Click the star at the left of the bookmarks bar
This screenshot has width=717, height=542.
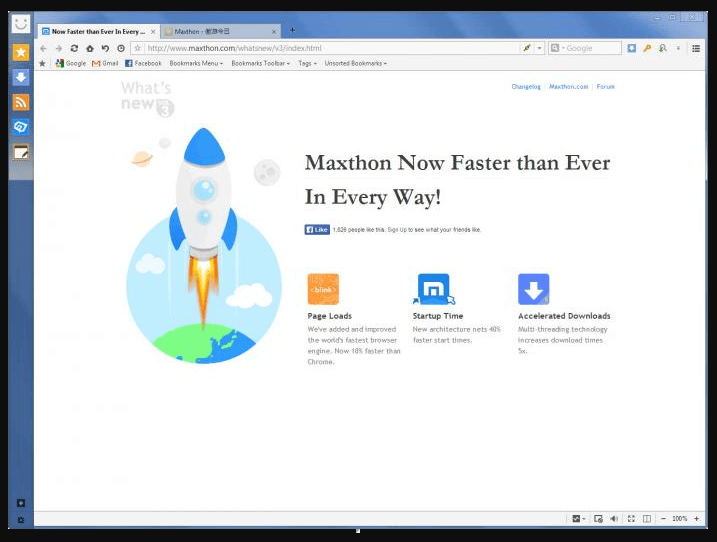(x=42, y=63)
